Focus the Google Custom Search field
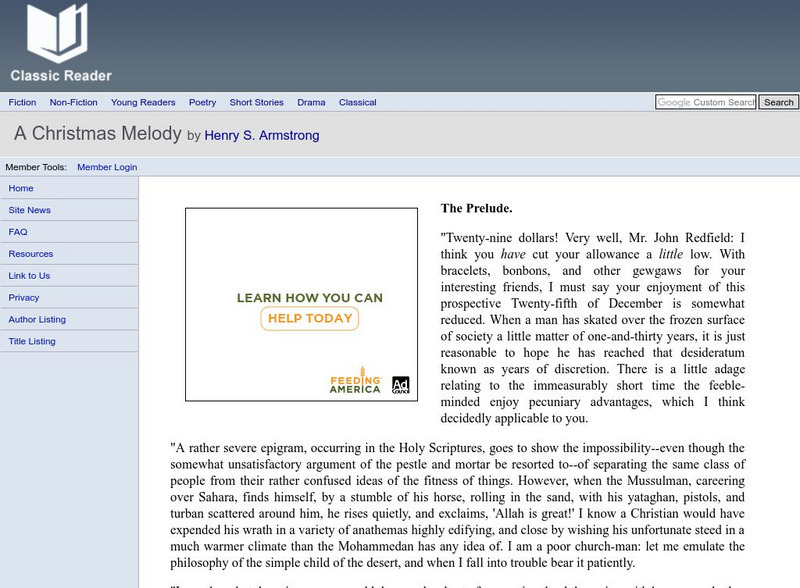 [706, 102]
